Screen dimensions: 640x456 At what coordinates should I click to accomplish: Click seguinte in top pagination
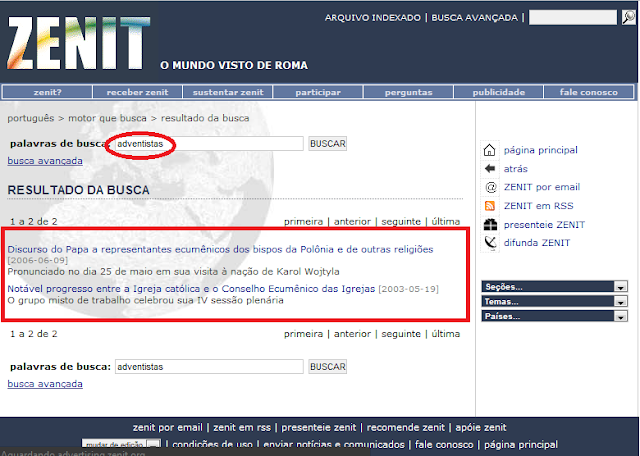[x=401, y=222]
